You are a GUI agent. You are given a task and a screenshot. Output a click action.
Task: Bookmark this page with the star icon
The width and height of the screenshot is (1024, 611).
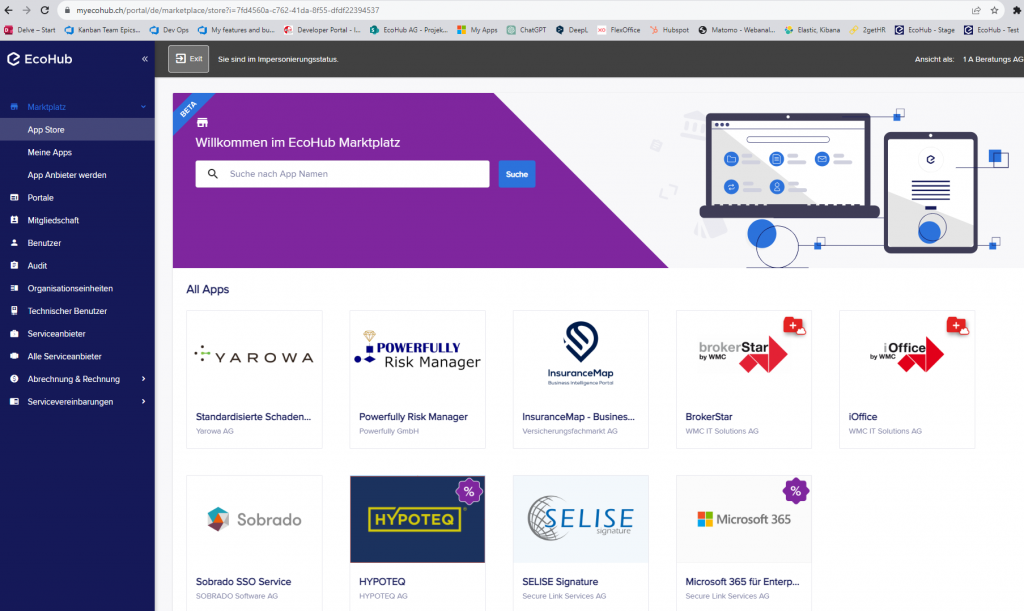click(995, 10)
